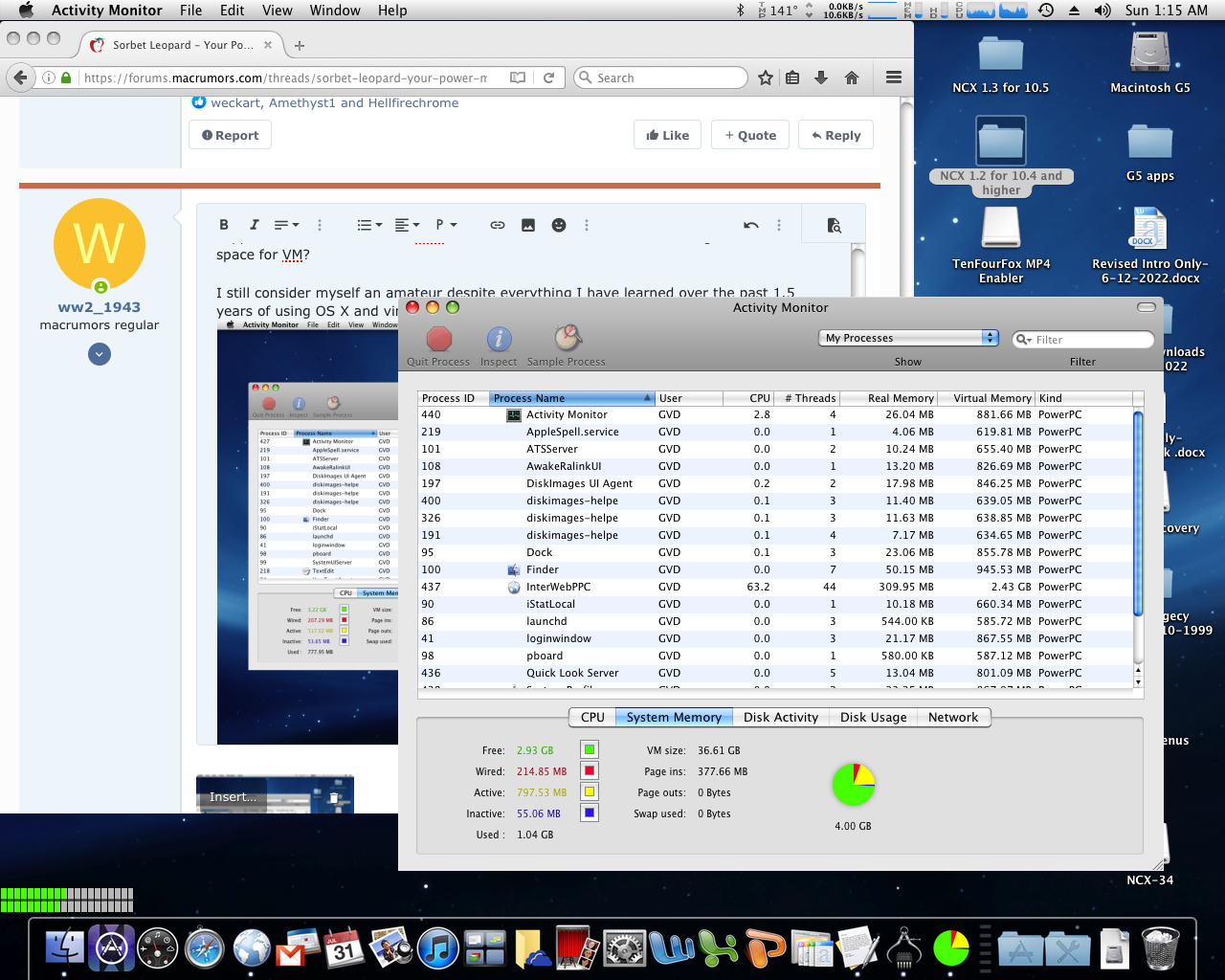Click the blue Inactive memory color swatch
The height and width of the screenshot is (980, 1225).
point(590,813)
